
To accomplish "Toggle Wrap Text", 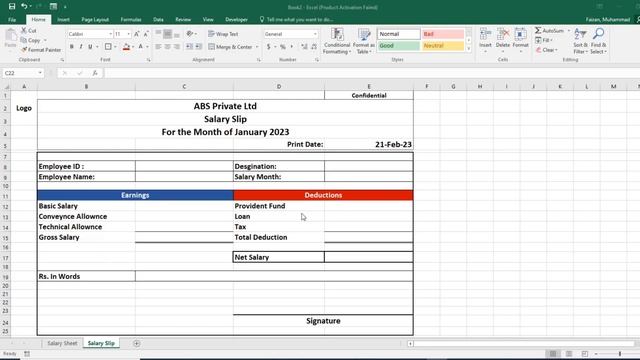I will [x=223, y=34].
